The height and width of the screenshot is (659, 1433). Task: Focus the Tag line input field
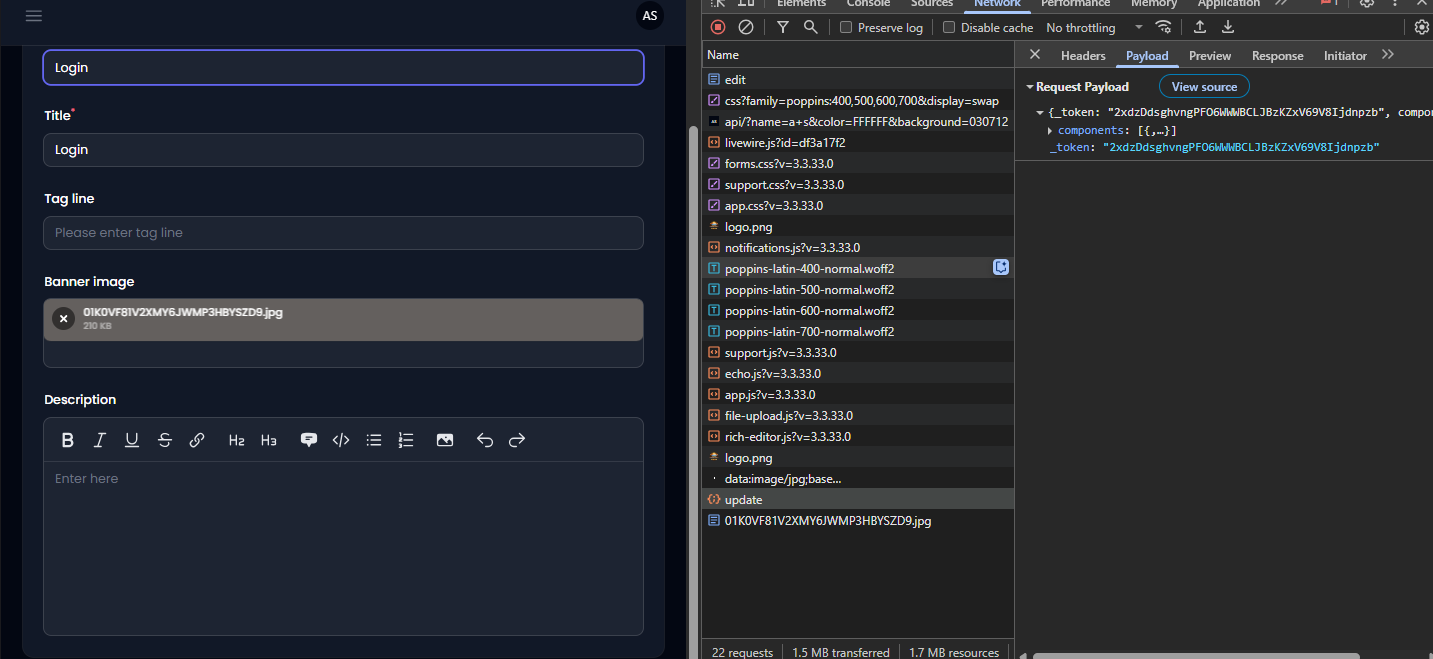(x=343, y=233)
